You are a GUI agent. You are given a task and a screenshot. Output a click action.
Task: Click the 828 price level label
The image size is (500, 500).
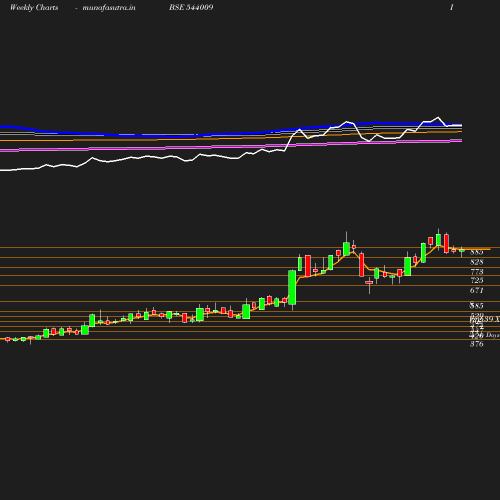point(477,262)
